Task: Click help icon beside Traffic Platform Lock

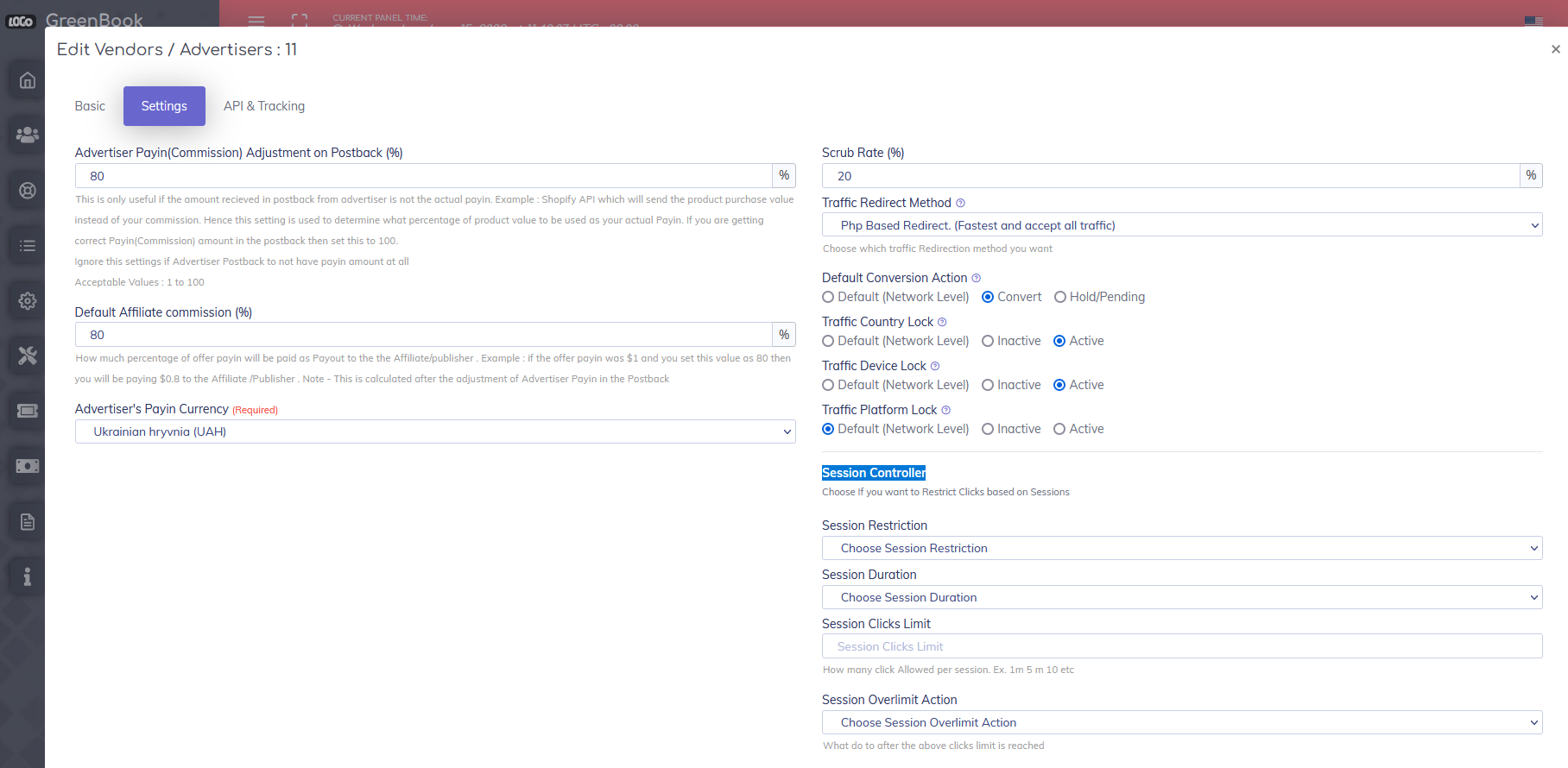Action: coord(945,410)
